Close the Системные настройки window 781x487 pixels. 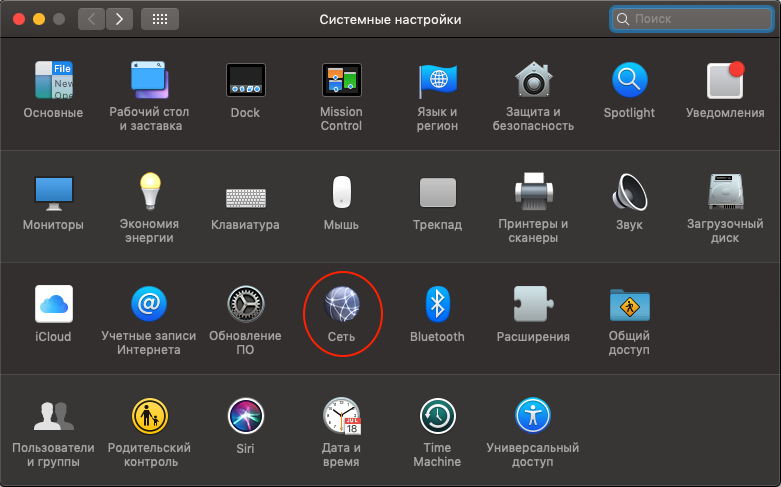coord(19,19)
